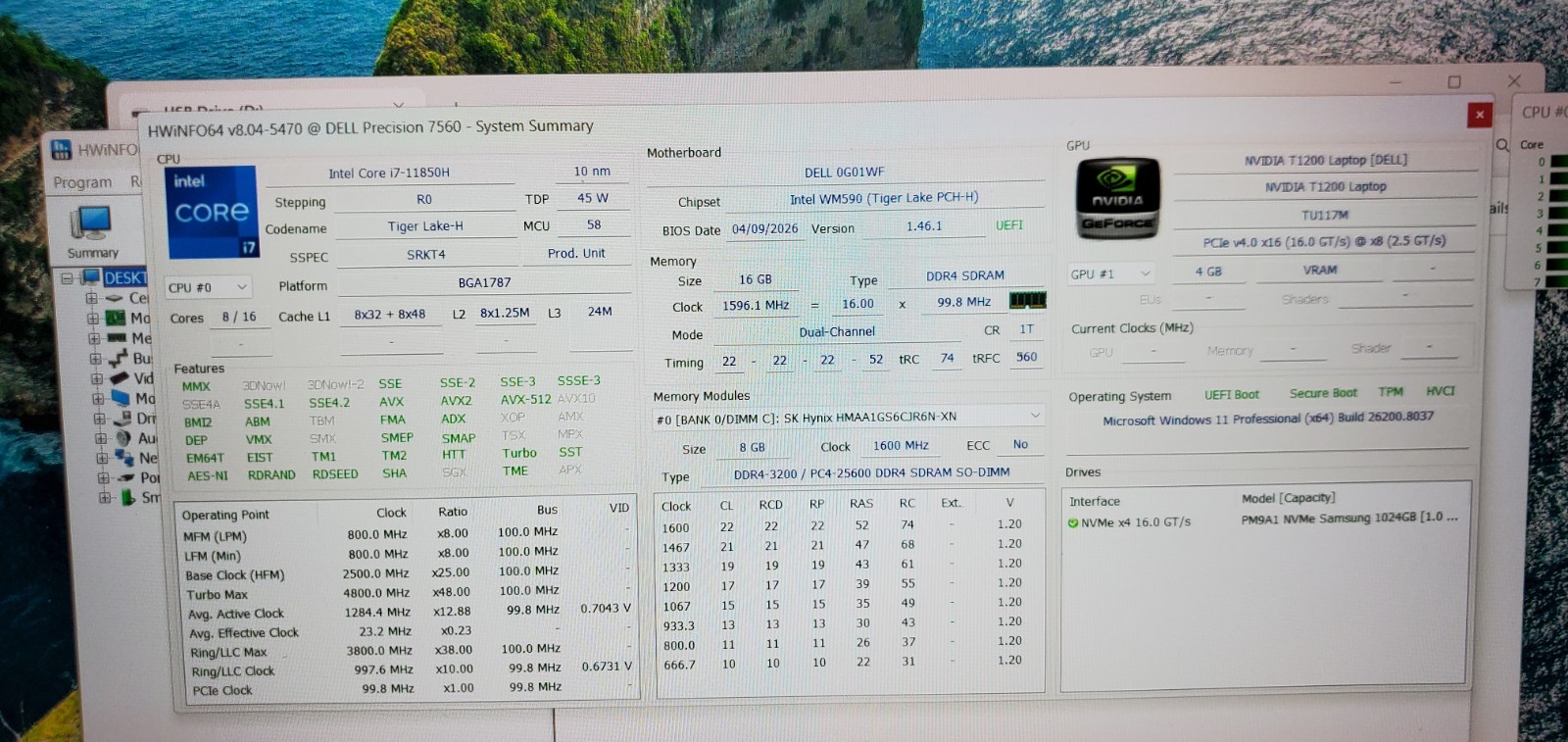1568x742 pixels.
Task: Click the PM9A1 NVMe Samsung 1024GB drive entry
Action: click(x=1349, y=519)
